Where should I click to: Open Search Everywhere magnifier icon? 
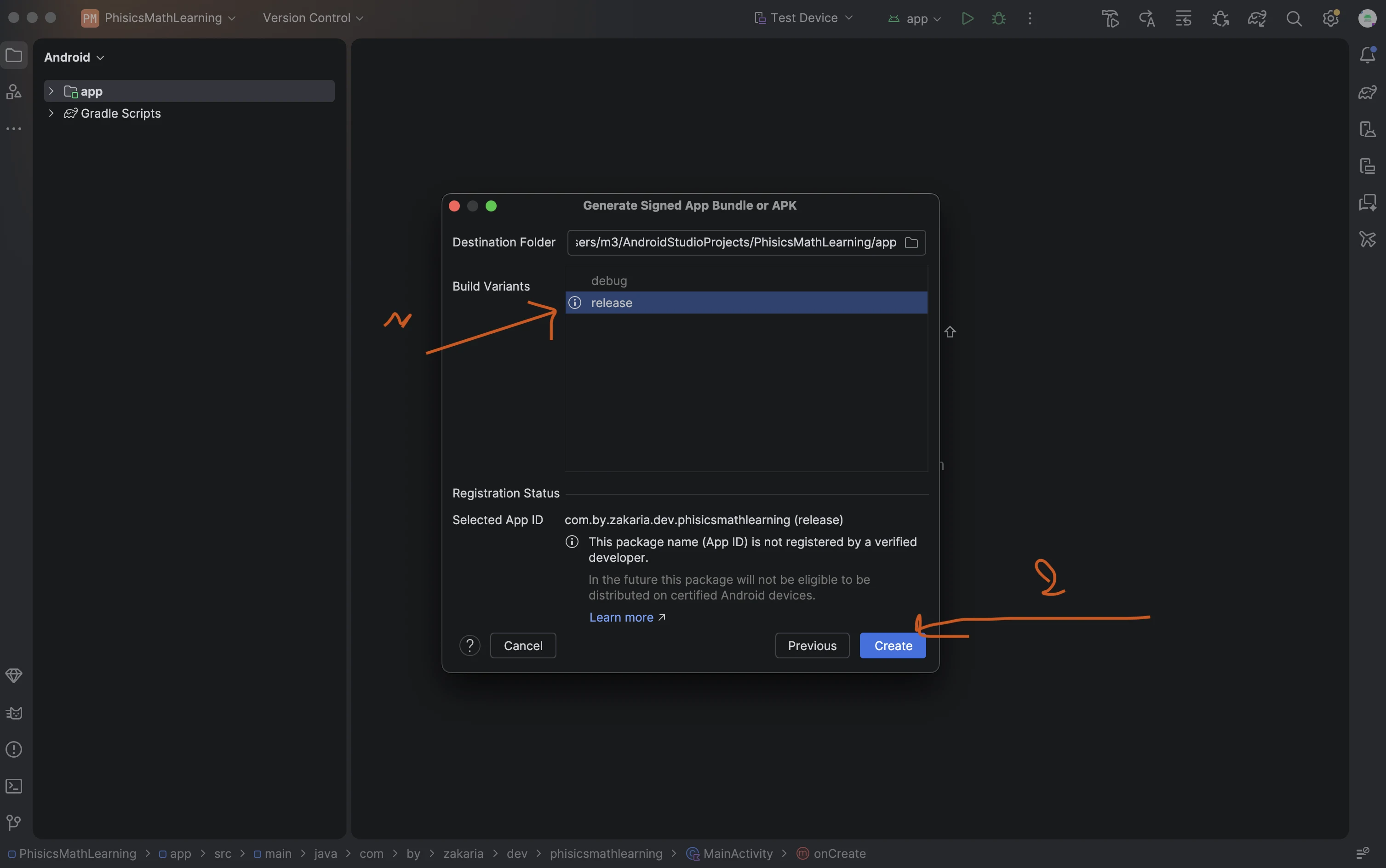(x=1294, y=18)
